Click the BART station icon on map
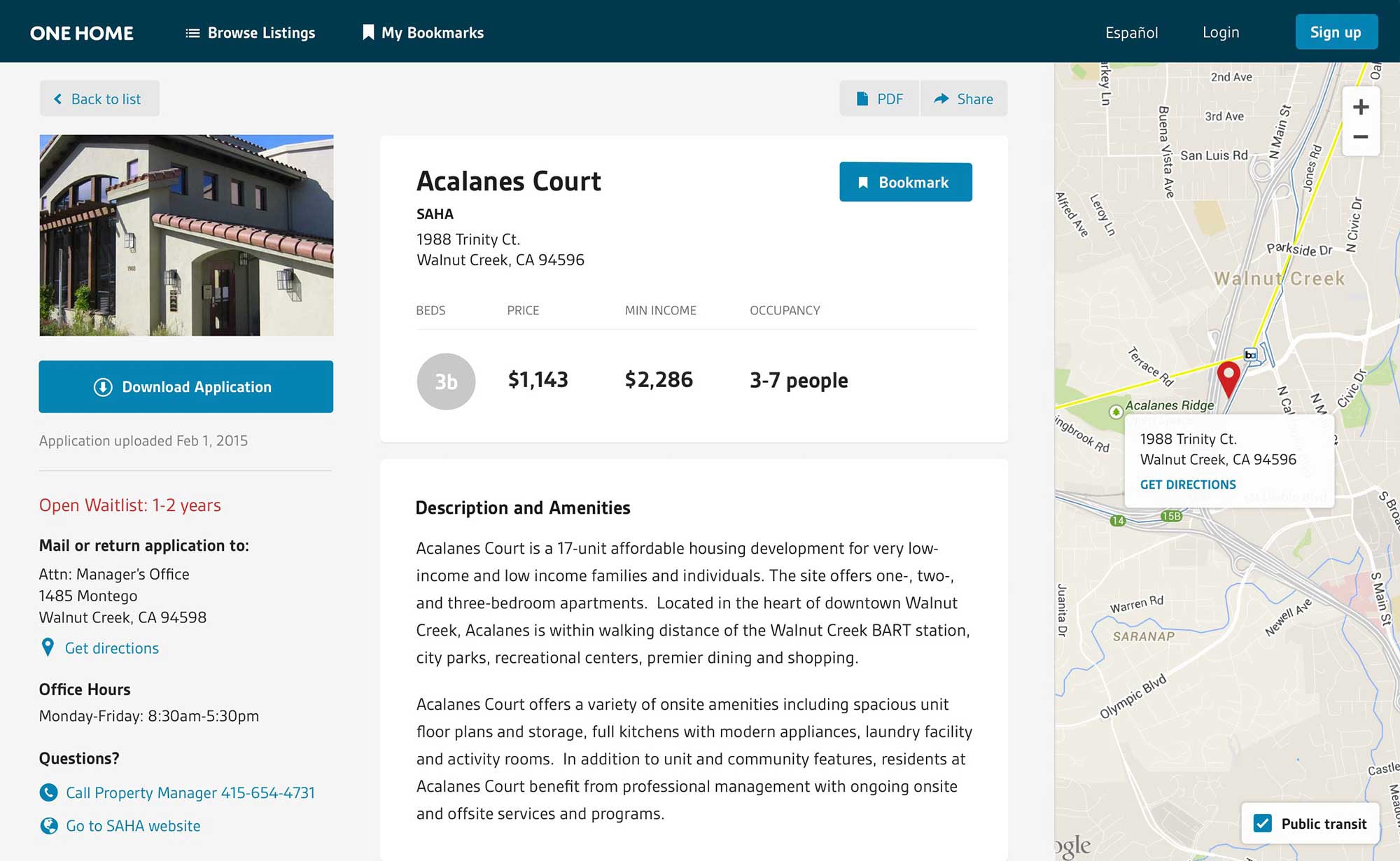Image resolution: width=1400 pixels, height=861 pixels. (1251, 355)
